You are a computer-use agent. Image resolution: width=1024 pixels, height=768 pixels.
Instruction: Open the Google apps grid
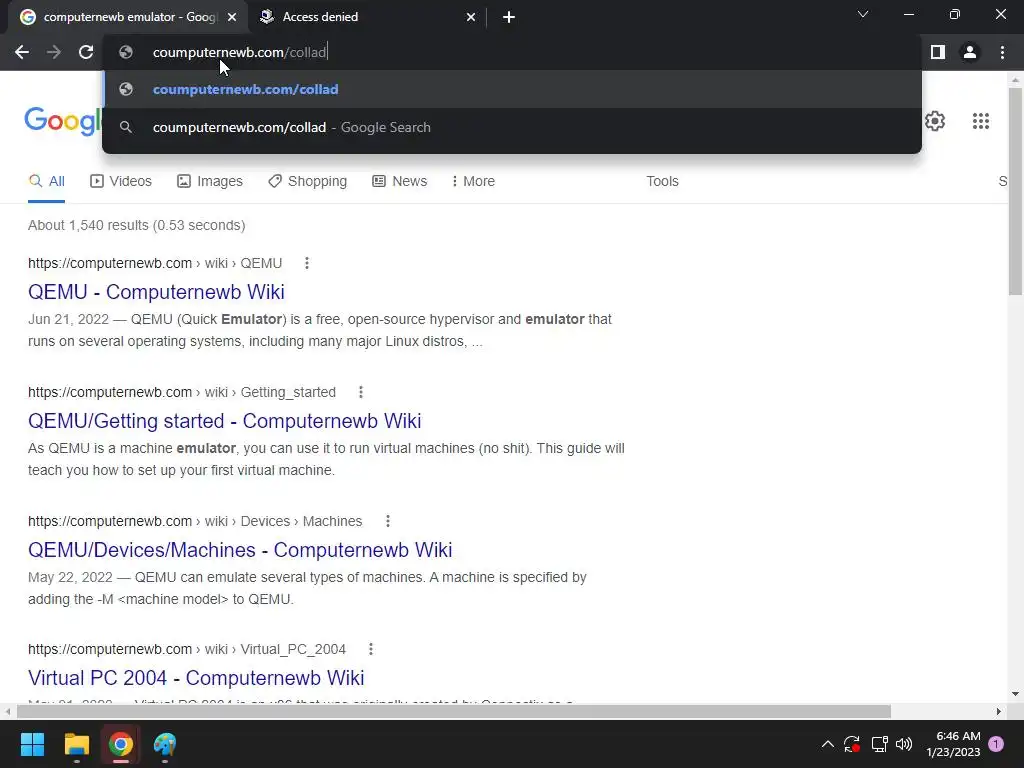pyautogui.click(x=981, y=121)
